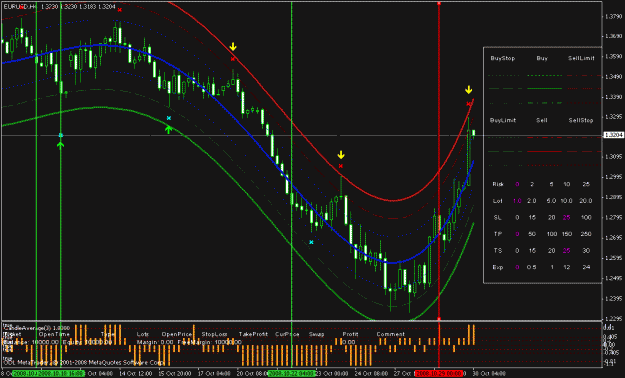The width and height of the screenshot is (625, 378).
Task: Choose Lot size 2.0
Action: pyautogui.click(x=532, y=201)
